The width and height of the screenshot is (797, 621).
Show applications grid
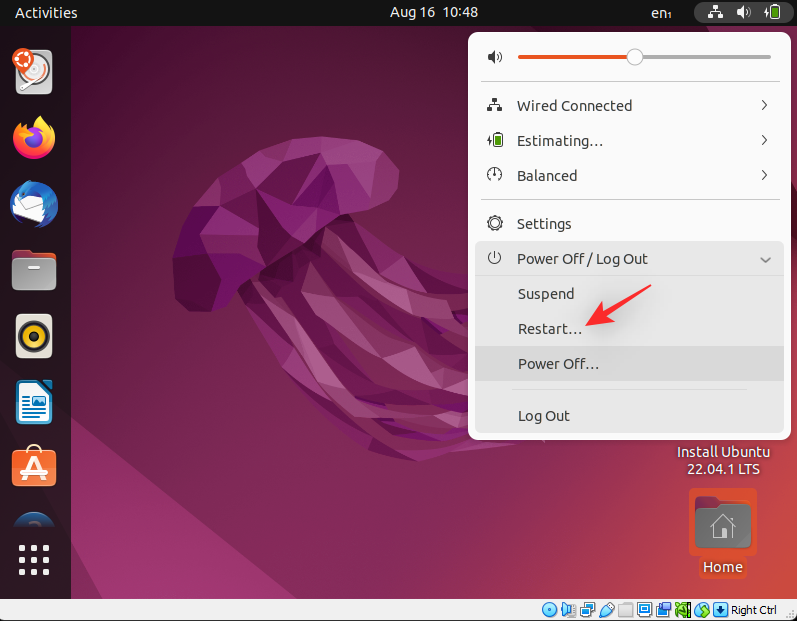click(x=34, y=560)
